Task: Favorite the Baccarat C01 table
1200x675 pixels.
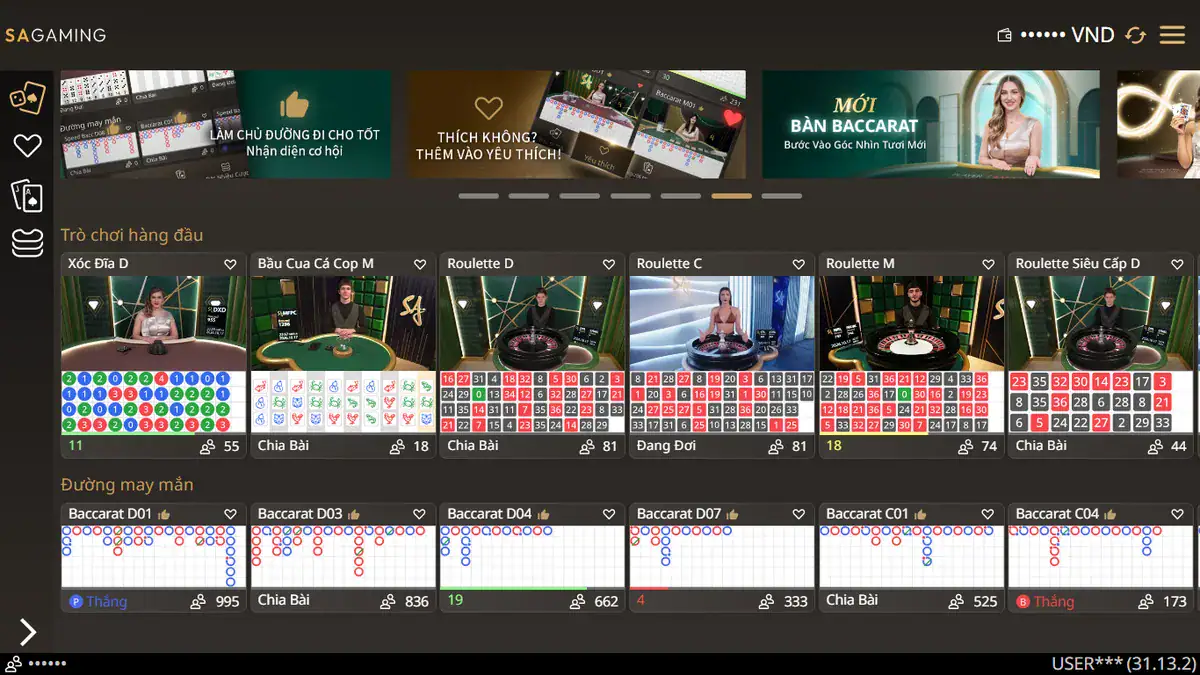Action: [988, 514]
